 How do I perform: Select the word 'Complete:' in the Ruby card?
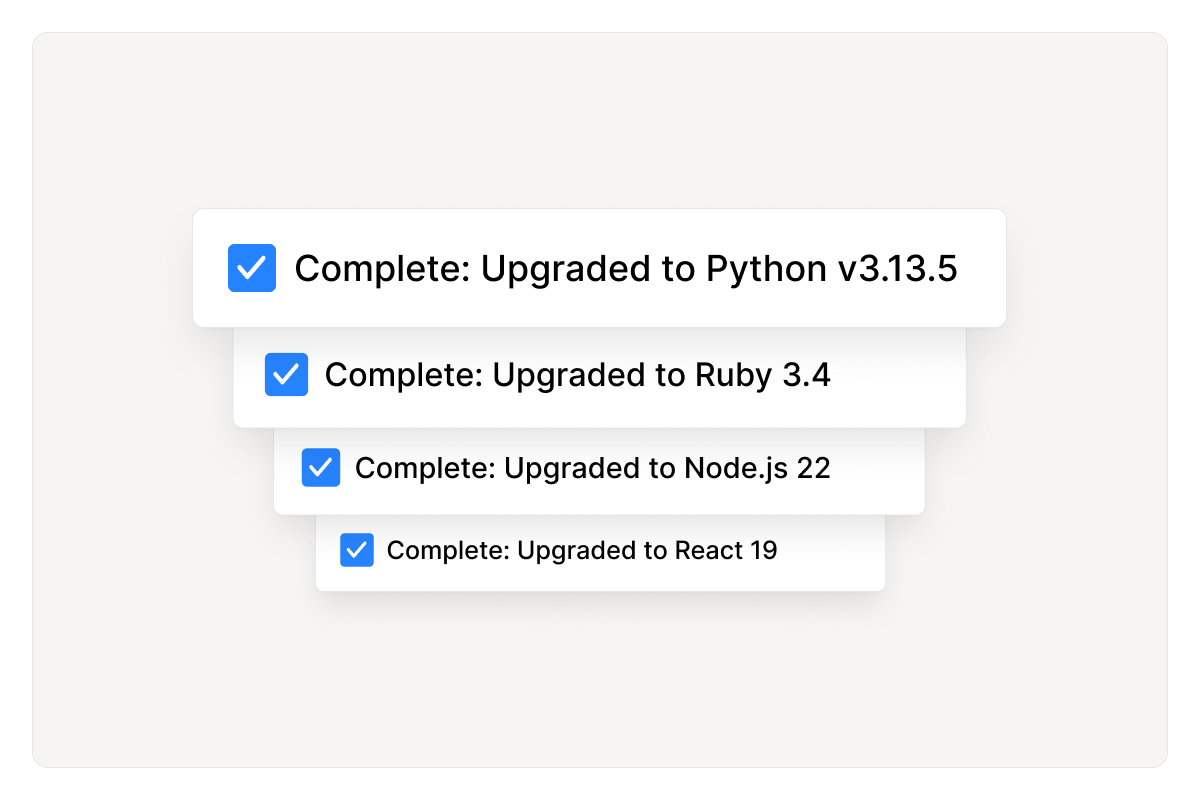tap(404, 375)
